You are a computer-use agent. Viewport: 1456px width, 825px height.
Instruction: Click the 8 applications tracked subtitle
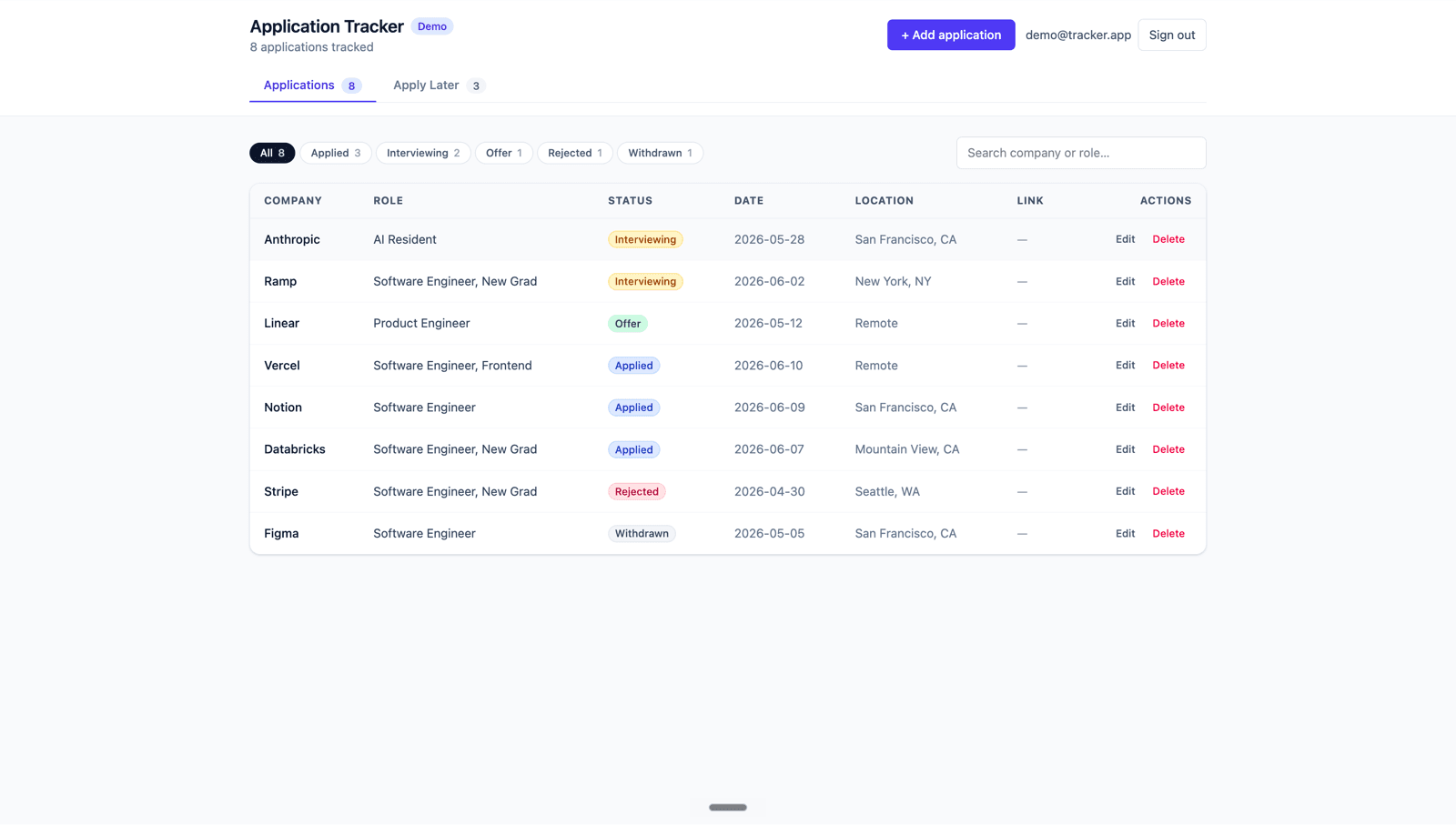click(311, 47)
